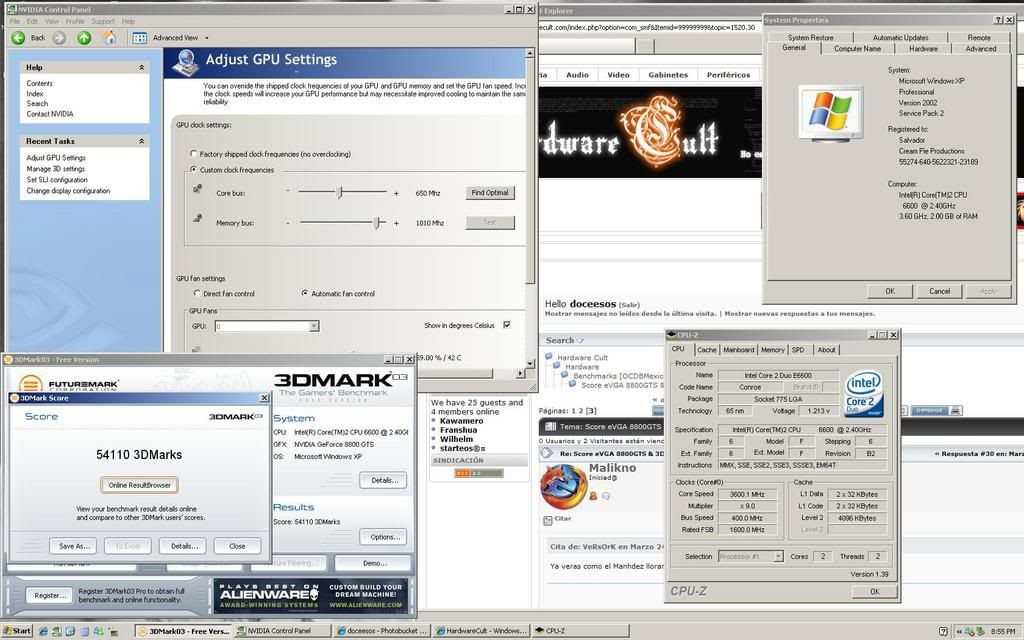1024x640 pixels.
Task: Click the green Up arrow icon
Action: 84,38
